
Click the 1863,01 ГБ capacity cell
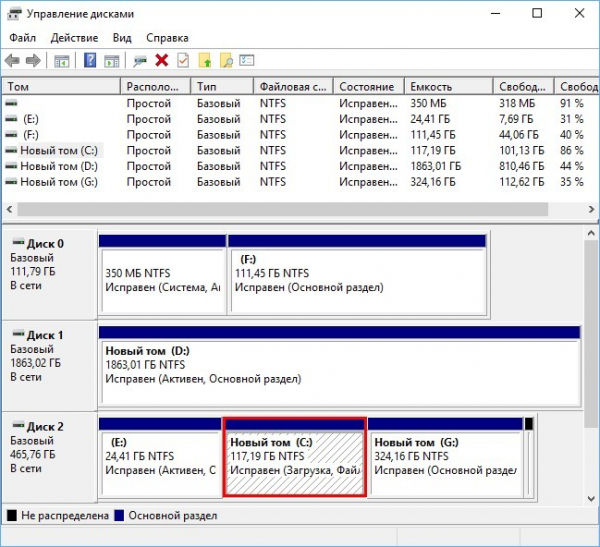(435, 166)
